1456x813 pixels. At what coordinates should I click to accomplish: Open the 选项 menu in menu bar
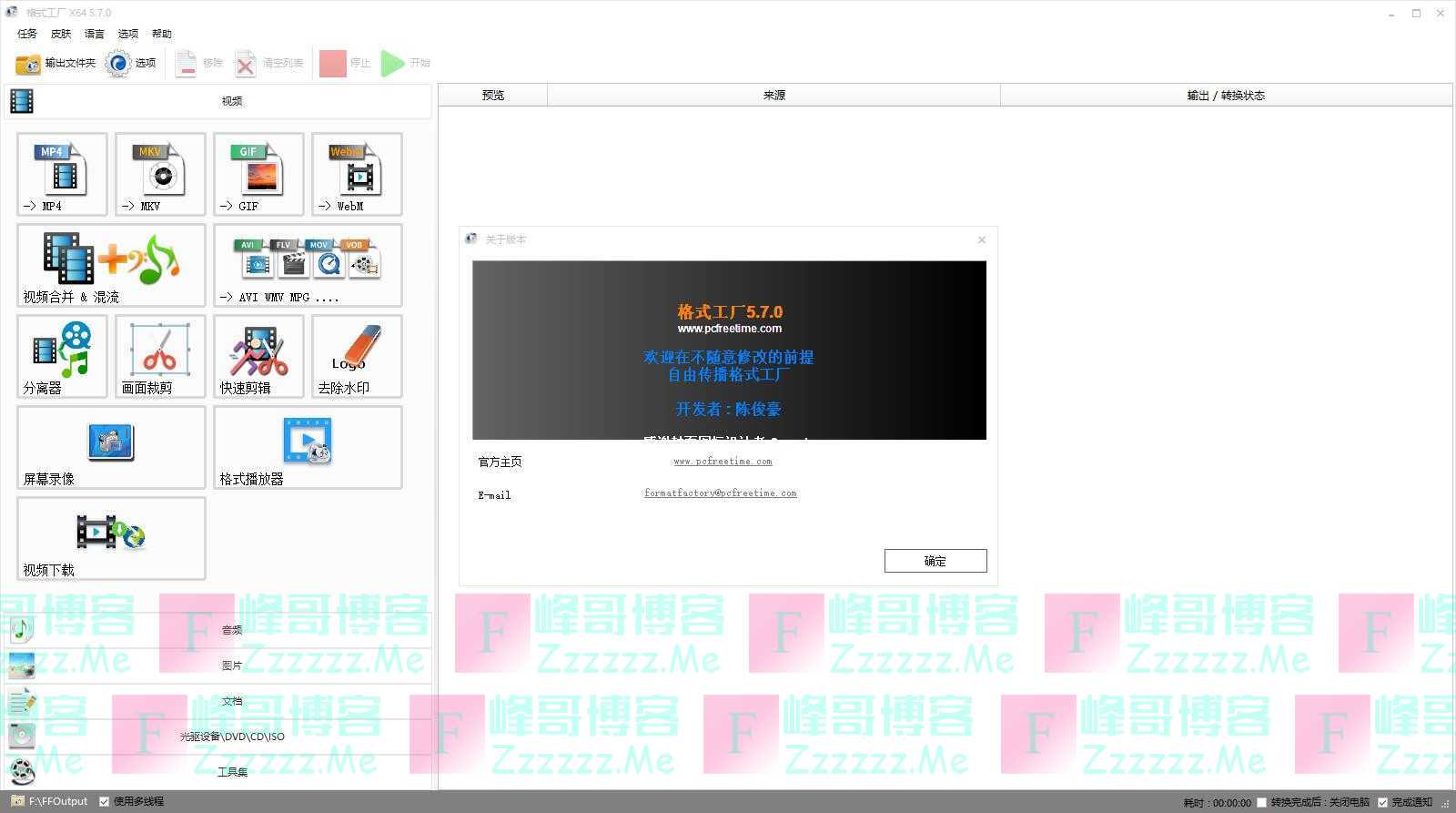128,34
